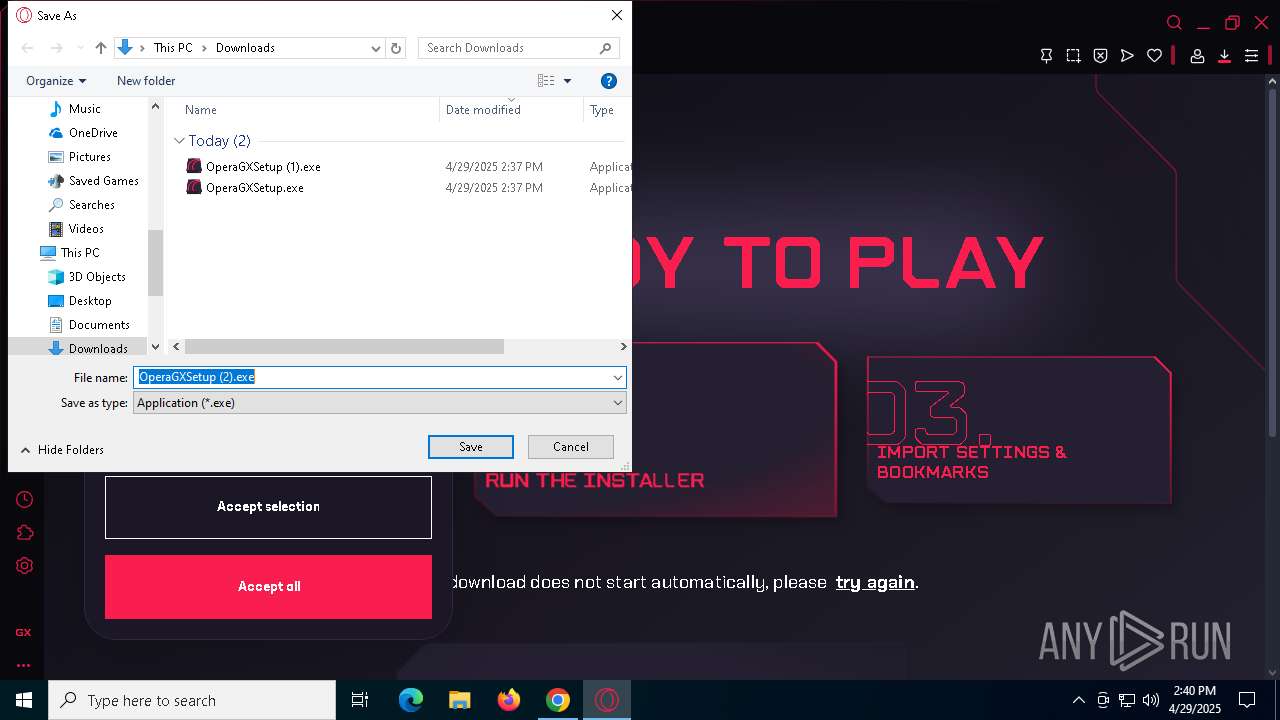Select Documents in navigation tree
The width and height of the screenshot is (1280, 720).
click(99, 325)
